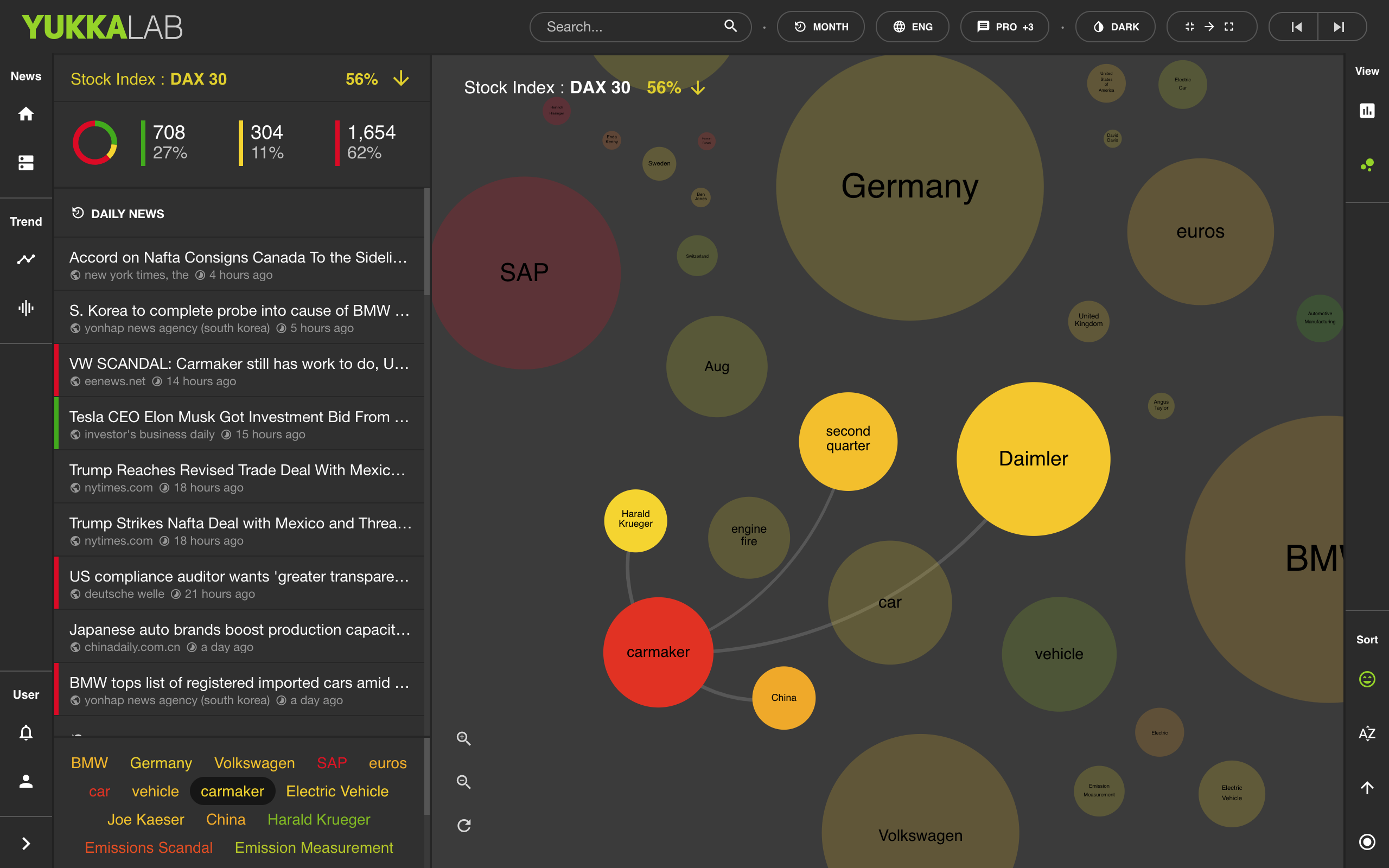
Task: Open Tesla CEO Elon Musk article
Action: [x=239, y=424]
